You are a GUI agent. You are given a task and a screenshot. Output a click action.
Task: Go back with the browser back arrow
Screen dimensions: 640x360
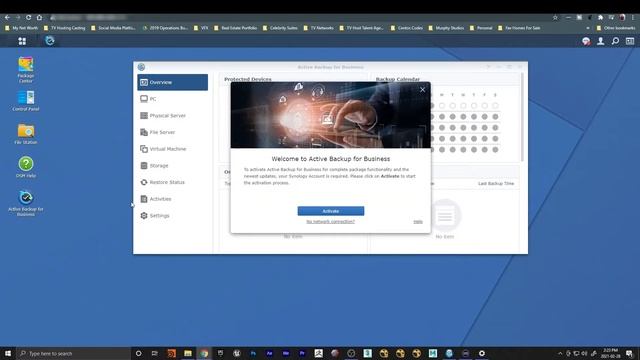pos(7,18)
